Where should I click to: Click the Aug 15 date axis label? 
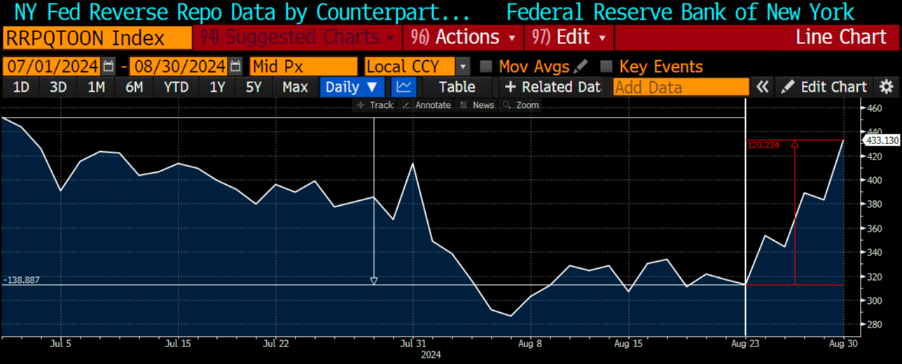(x=628, y=343)
